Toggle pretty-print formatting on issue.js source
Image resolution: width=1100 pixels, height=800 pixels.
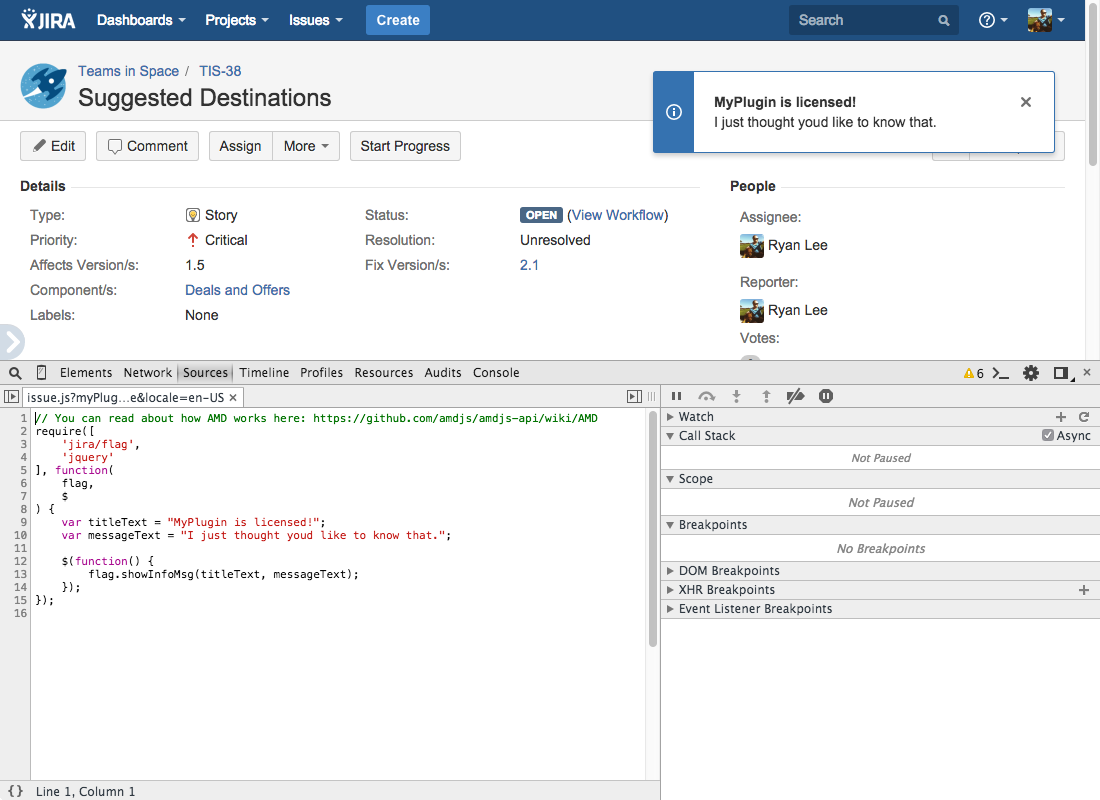(16, 790)
